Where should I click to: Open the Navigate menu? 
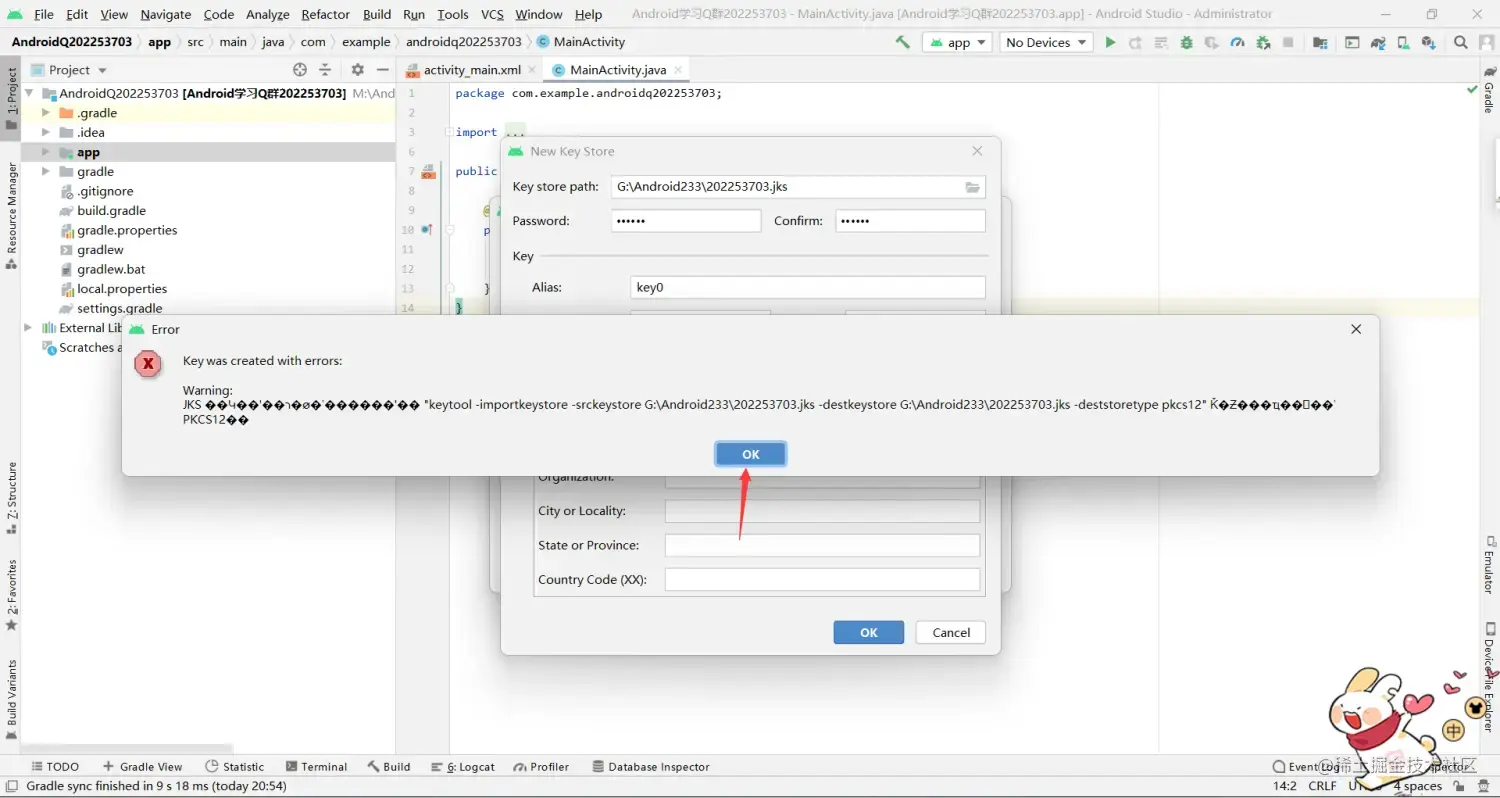(166, 14)
